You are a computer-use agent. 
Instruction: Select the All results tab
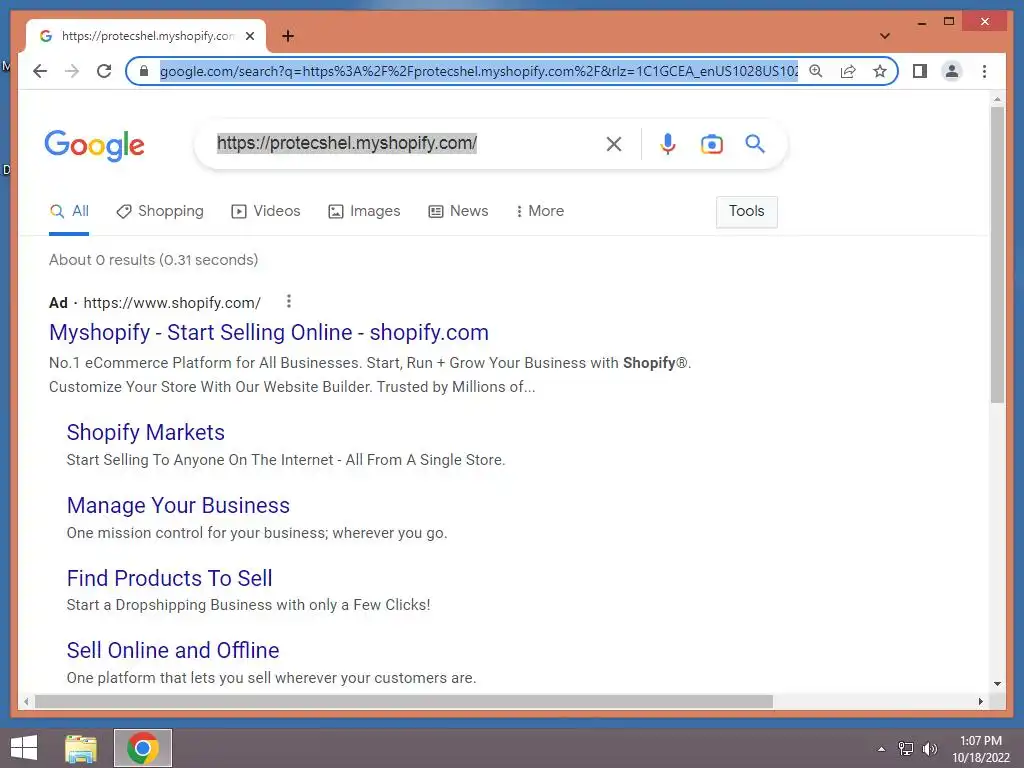(x=69, y=212)
